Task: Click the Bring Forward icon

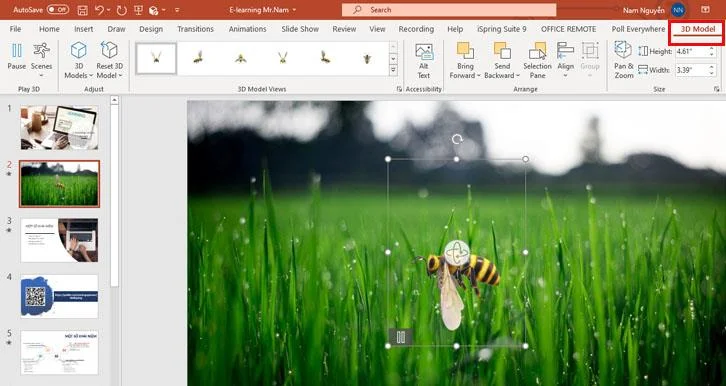Action: tap(465, 50)
